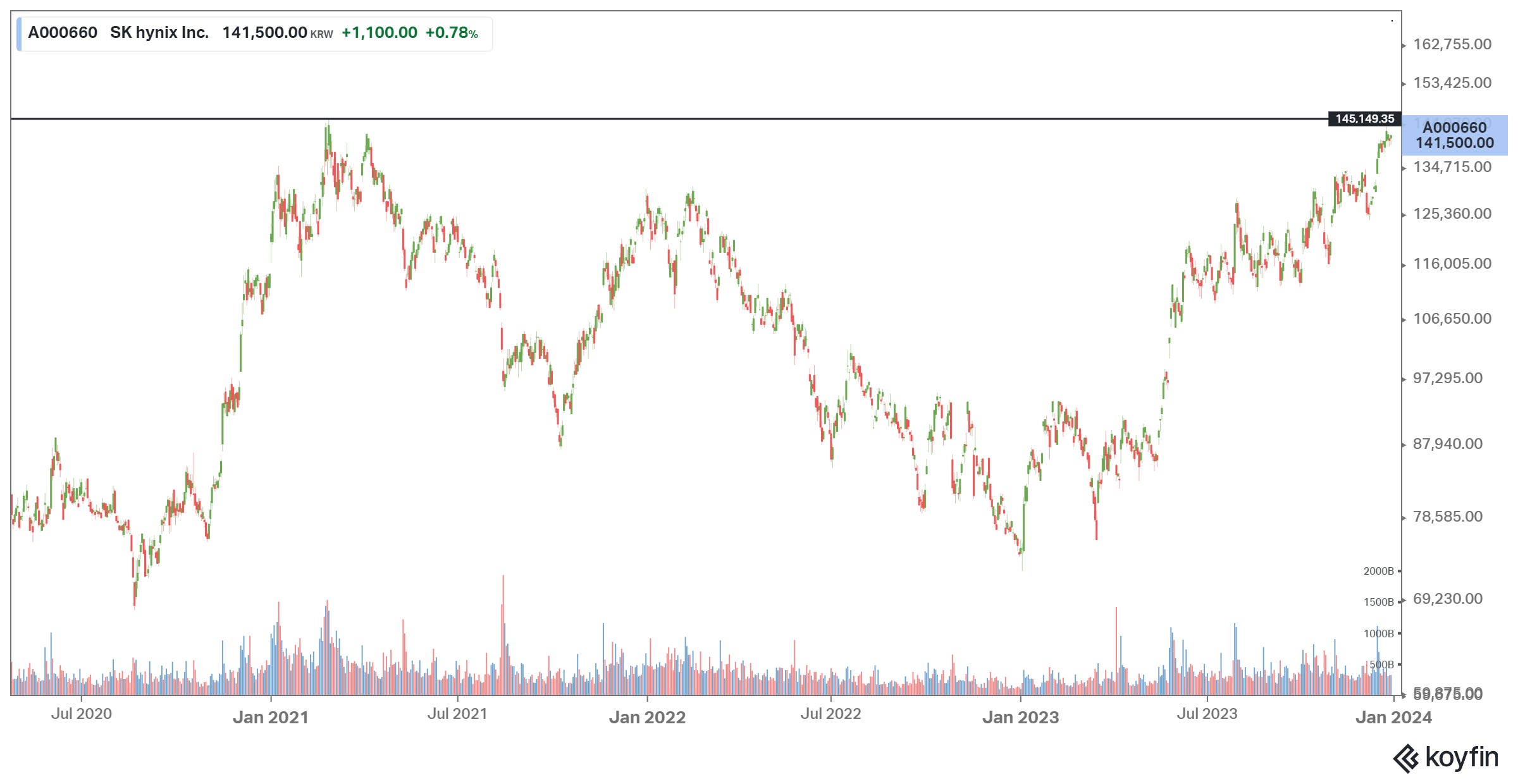
Task: Click the blue color bar in the legend
Action: [x=19, y=34]
